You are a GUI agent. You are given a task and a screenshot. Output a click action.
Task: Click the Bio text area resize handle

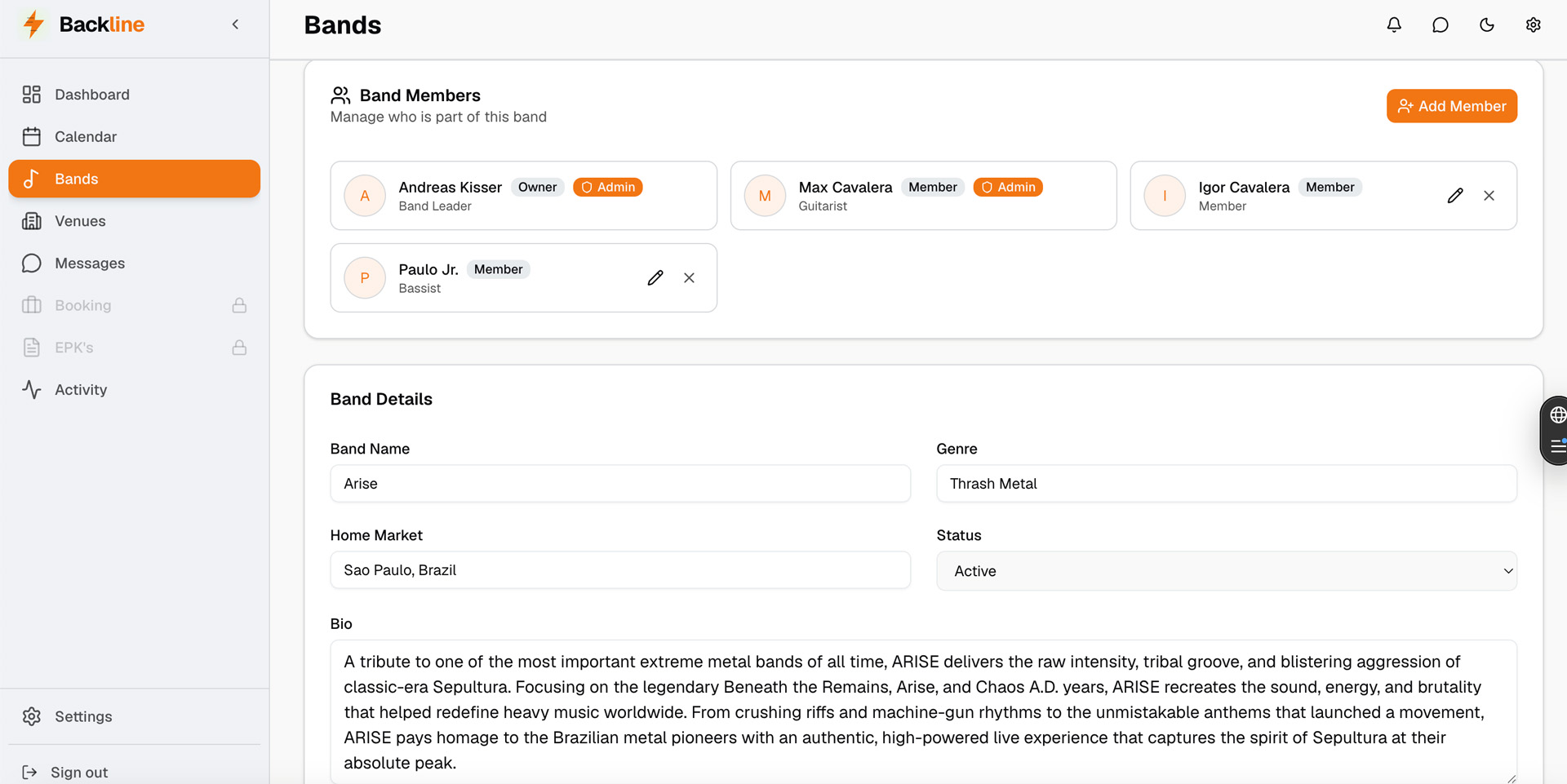coord(1511,778)
